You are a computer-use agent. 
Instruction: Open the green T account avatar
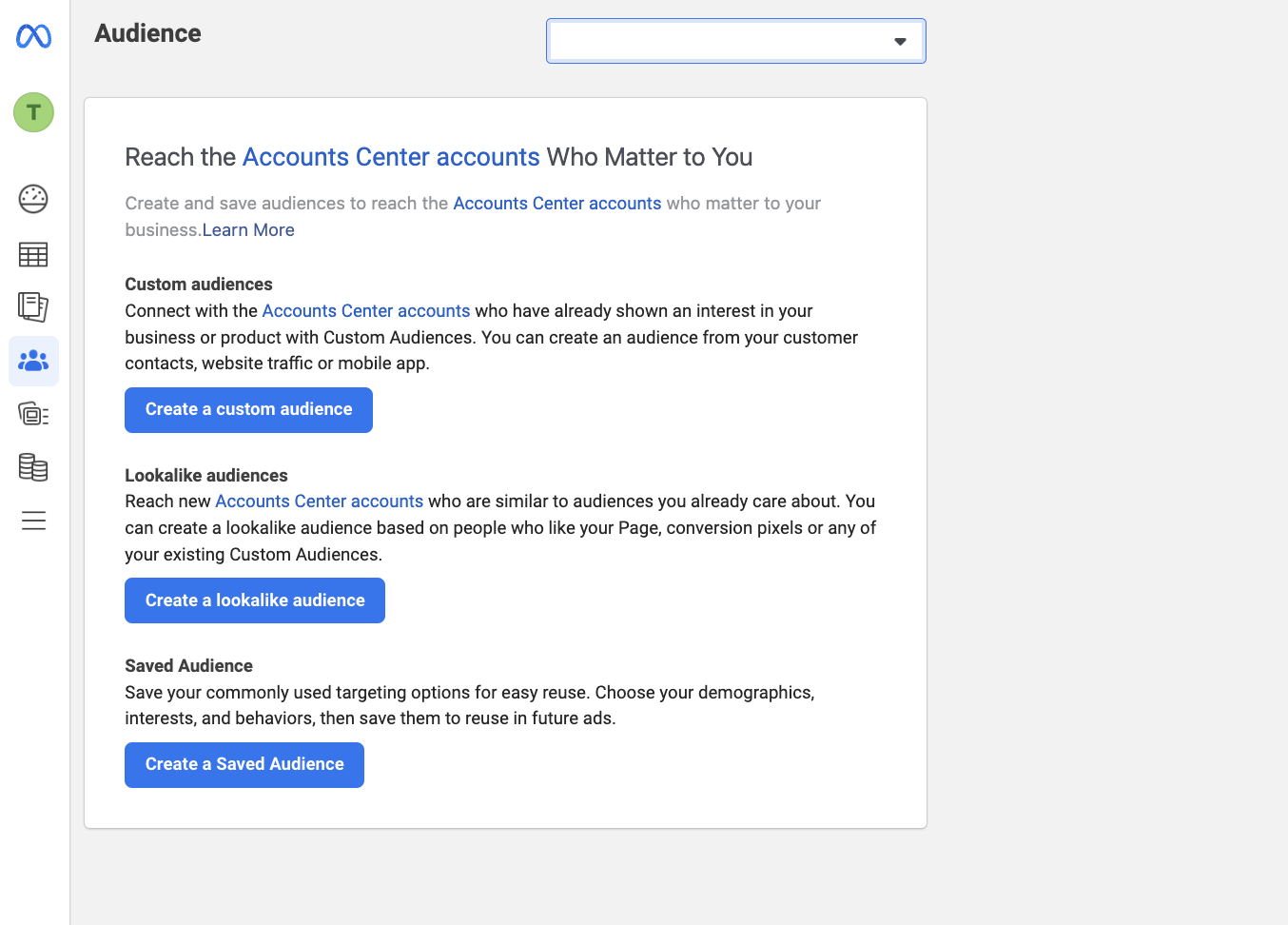click(33, 112)
